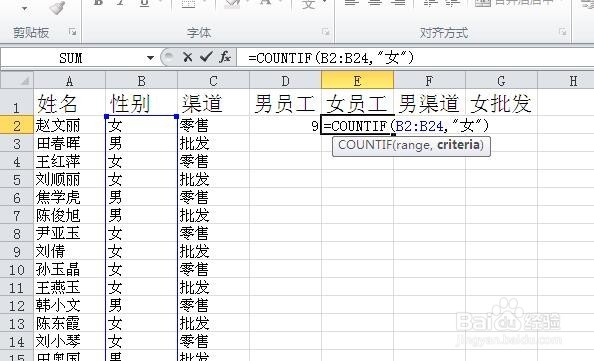The image size is (594, 361).
Task: Click channel cell 批发 in 陈俊旭 row
Action: pyautogui.click(x=213, y=215)
